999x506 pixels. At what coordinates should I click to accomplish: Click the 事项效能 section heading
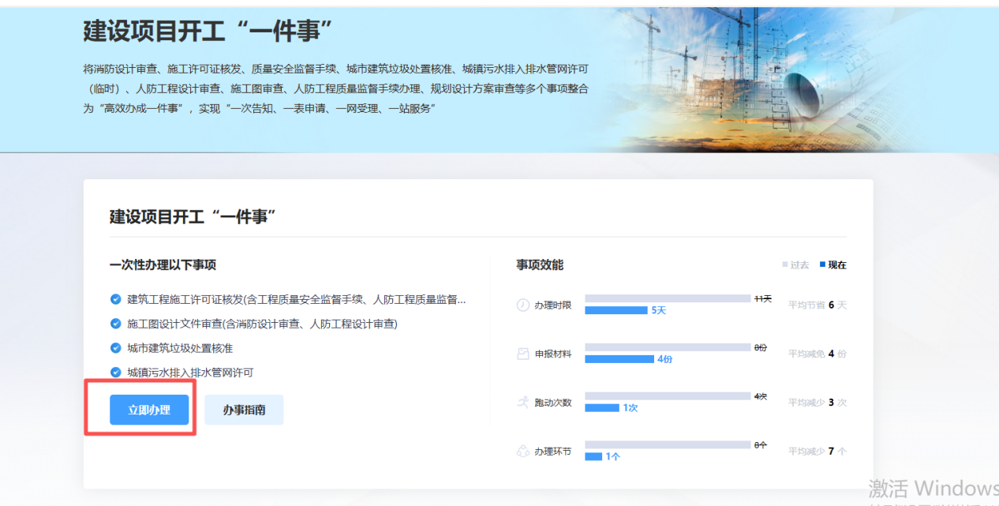coord(540,265)
